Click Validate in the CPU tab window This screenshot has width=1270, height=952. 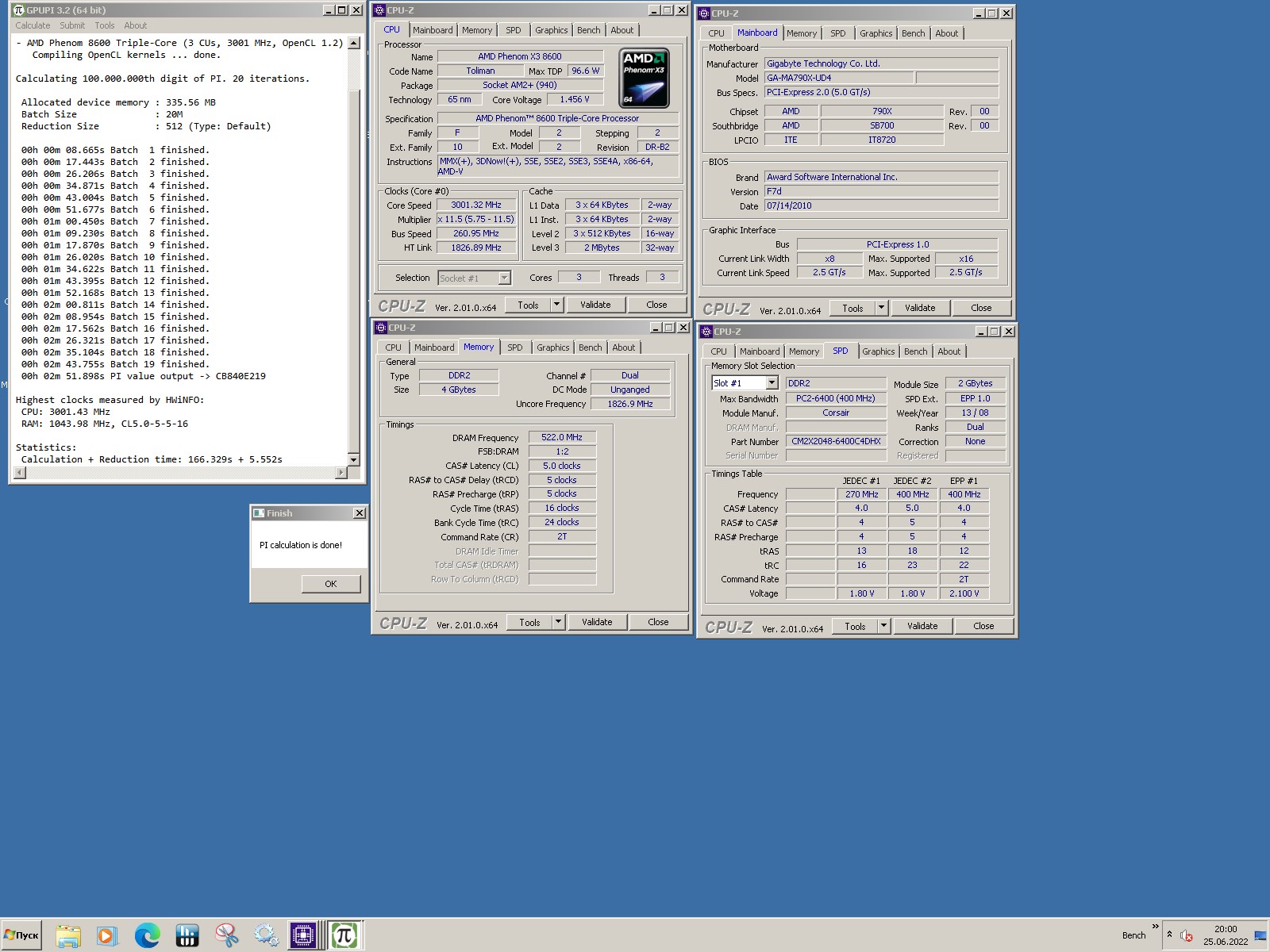pyautogui.click(x=595, y=305)
